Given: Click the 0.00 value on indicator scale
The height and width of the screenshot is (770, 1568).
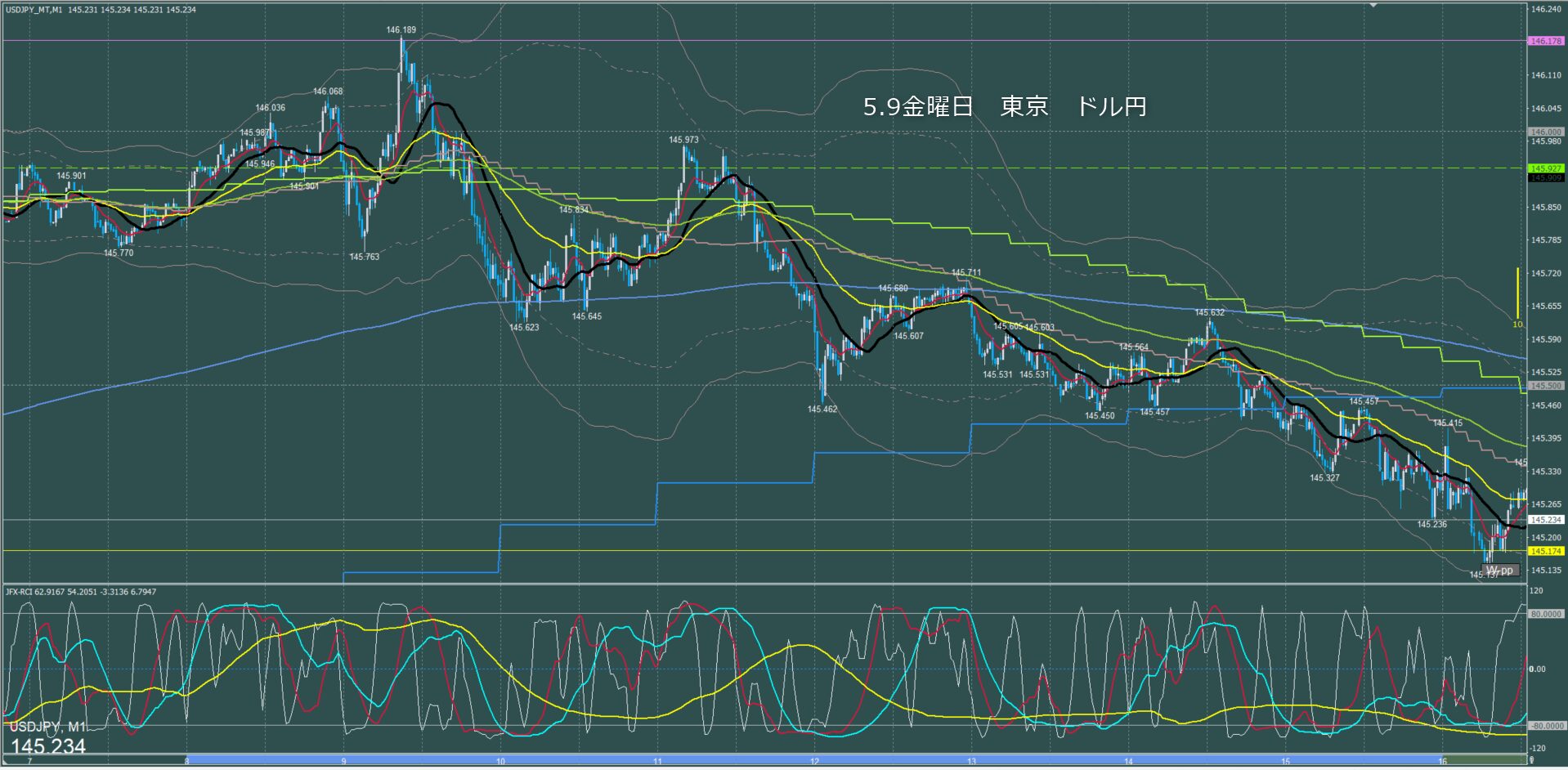Looking at the screenshot, I should tap(1538, 669).
